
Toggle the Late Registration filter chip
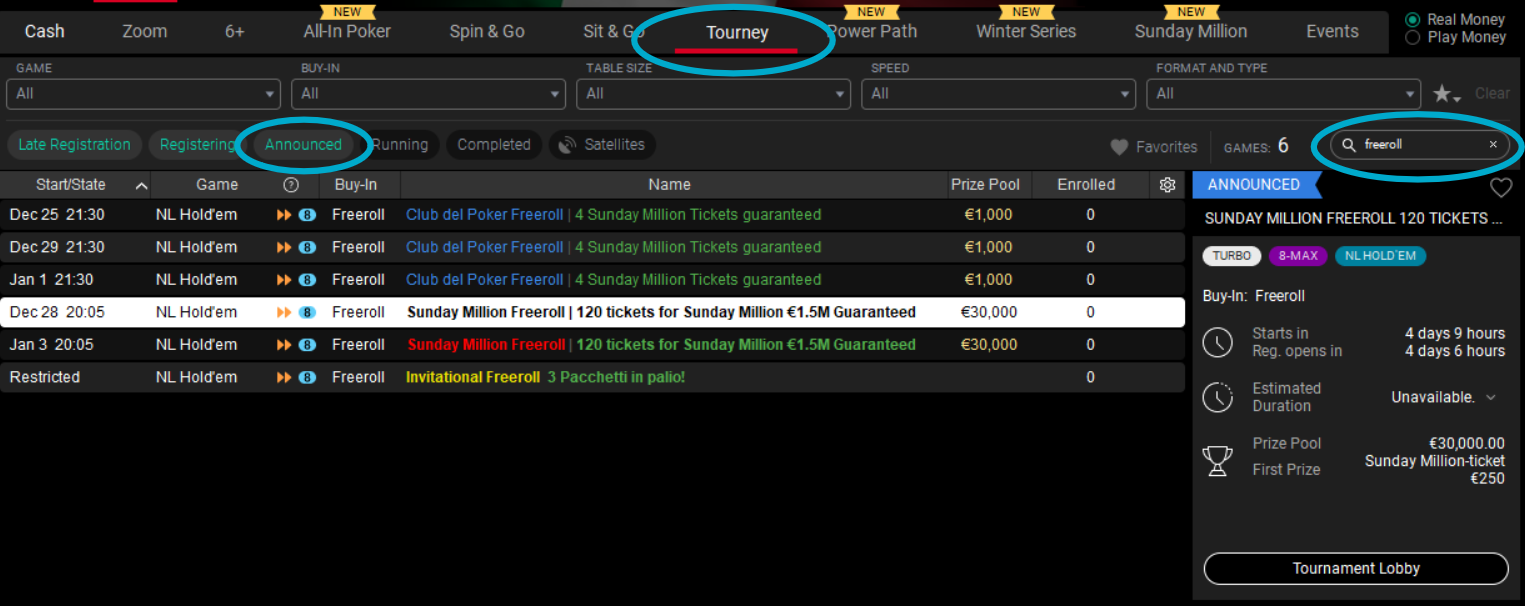pyautogui.click(x=73, y=144)
